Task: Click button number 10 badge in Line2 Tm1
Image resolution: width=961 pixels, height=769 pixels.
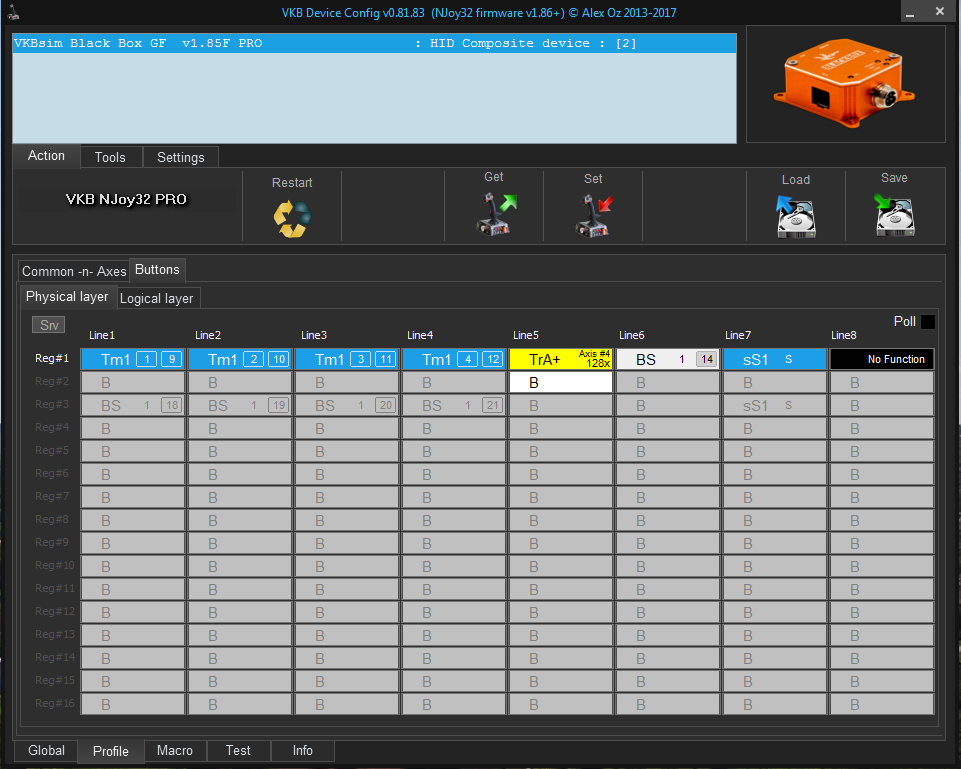Action: coord(279,359)
